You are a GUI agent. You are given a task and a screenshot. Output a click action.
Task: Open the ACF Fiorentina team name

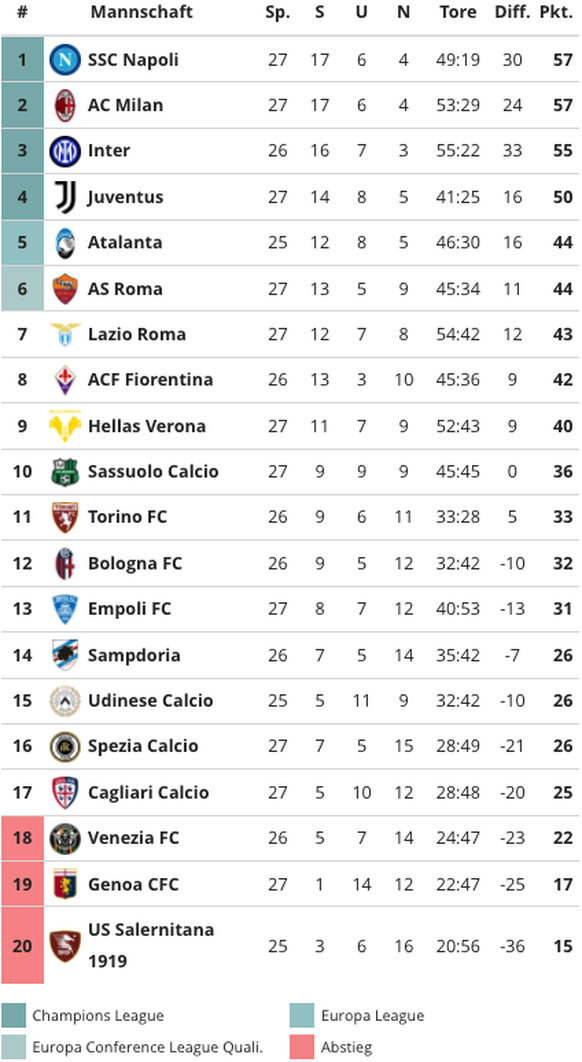[x=150, y=379]
